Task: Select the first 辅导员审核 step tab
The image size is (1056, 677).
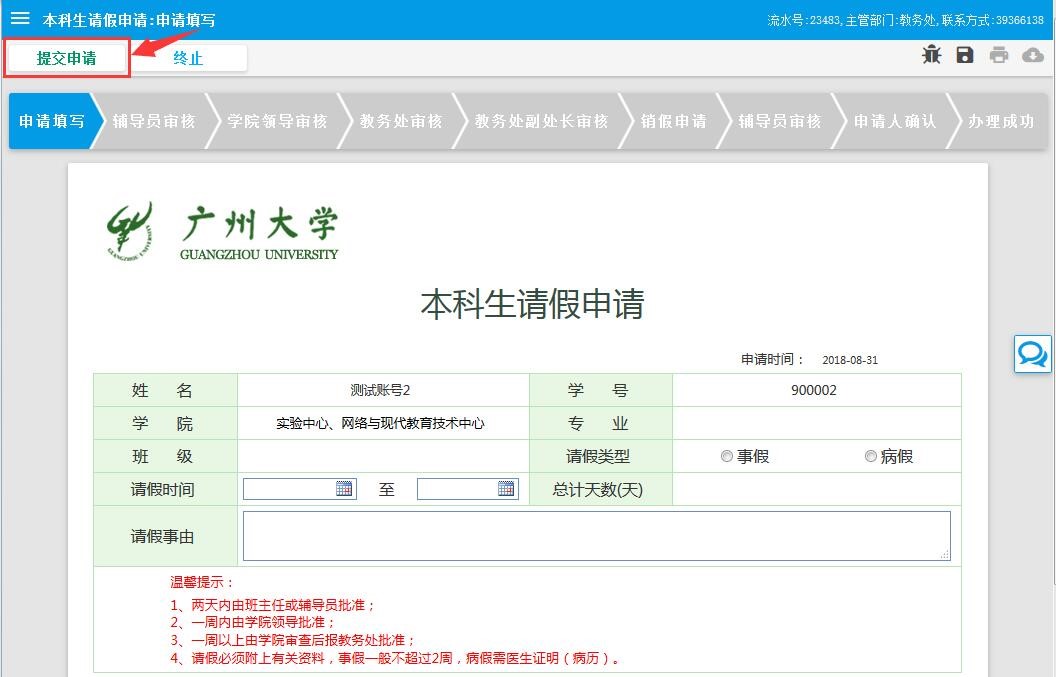Action: (x=154, y=121)
